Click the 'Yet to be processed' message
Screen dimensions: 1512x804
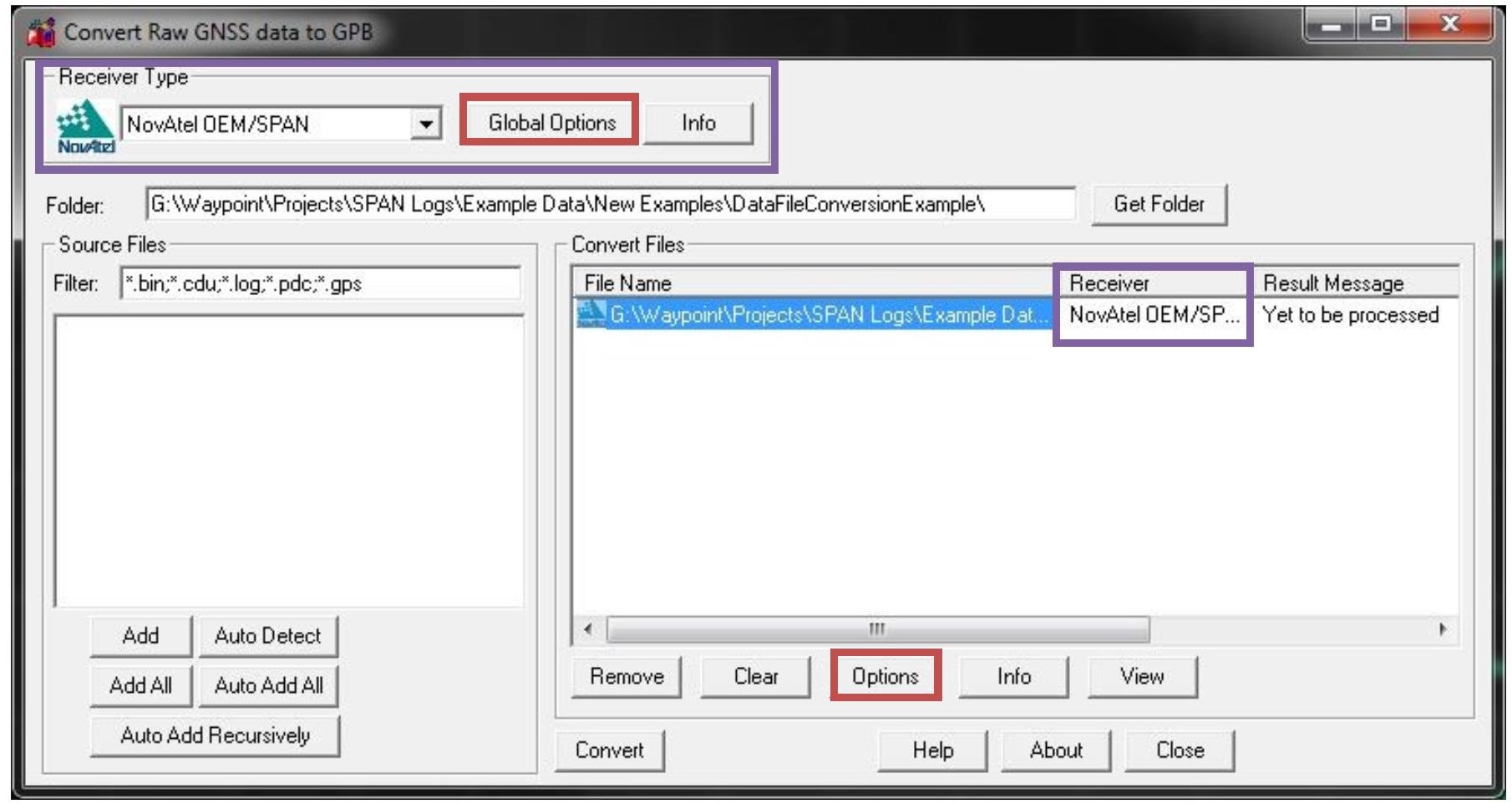pyautogui.click(x=1350, y=315)
